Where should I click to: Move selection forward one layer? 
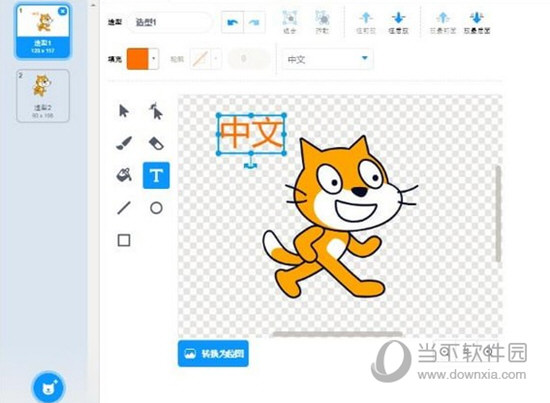pos(366,22)
